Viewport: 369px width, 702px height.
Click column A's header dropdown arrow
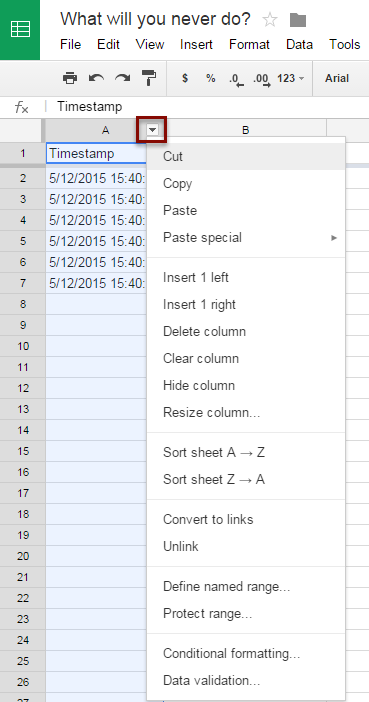(152, 130)
